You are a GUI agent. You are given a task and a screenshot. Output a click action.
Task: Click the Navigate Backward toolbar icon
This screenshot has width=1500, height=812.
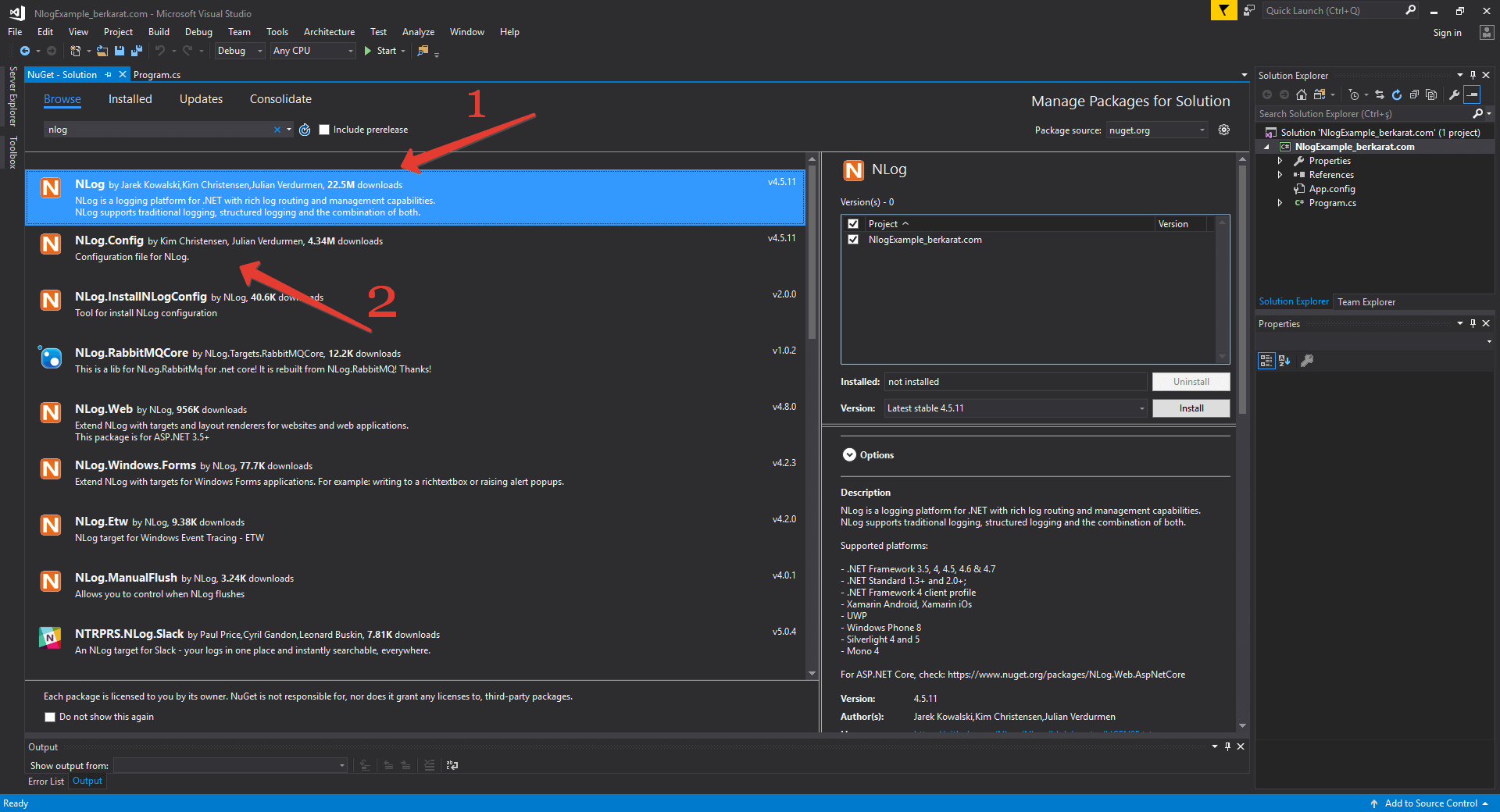(x=25, y=51)
